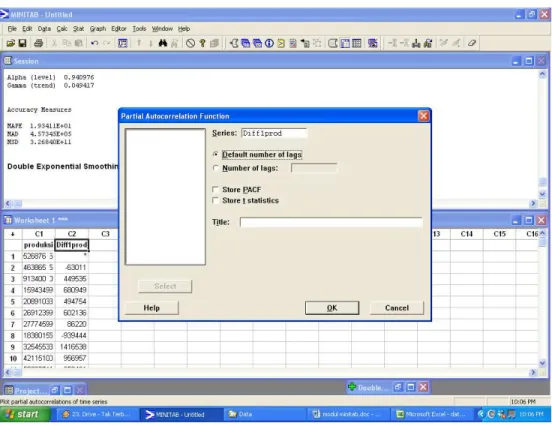
Task: Click Worksheet vertical scroll down arrow
Action: (542, 363)
